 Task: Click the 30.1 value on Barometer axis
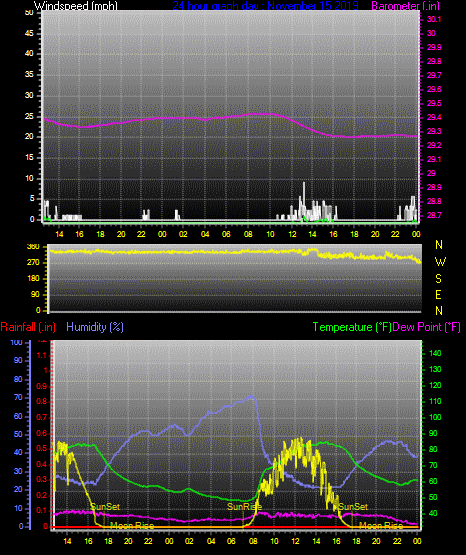pyautogui.click(x=434, y=19)
